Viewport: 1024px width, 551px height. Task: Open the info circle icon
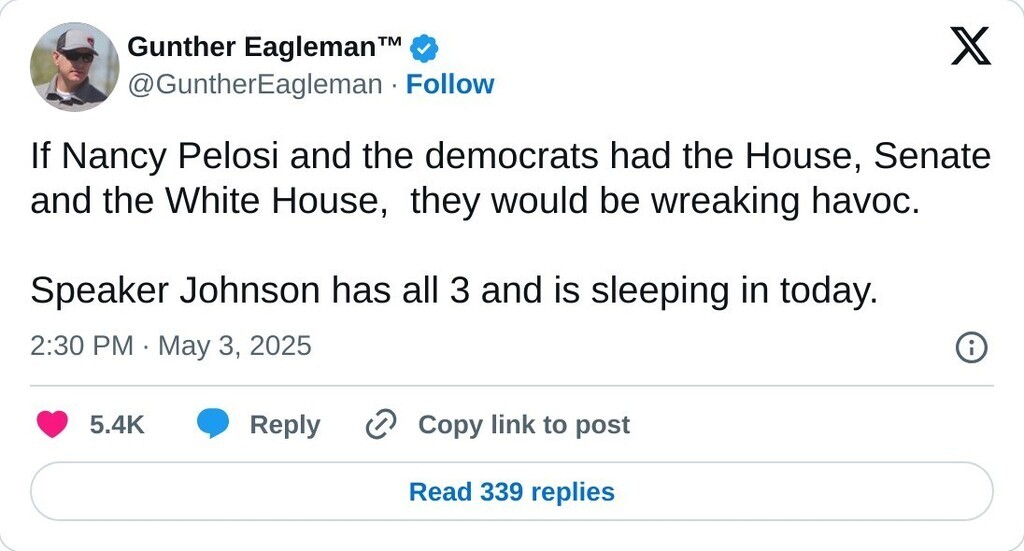(x=972, y=347)
